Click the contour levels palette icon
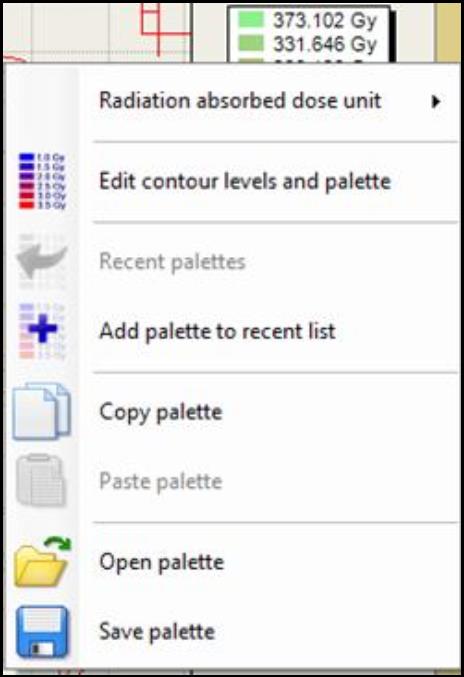The image size is (464, 677). coord(42,181)
